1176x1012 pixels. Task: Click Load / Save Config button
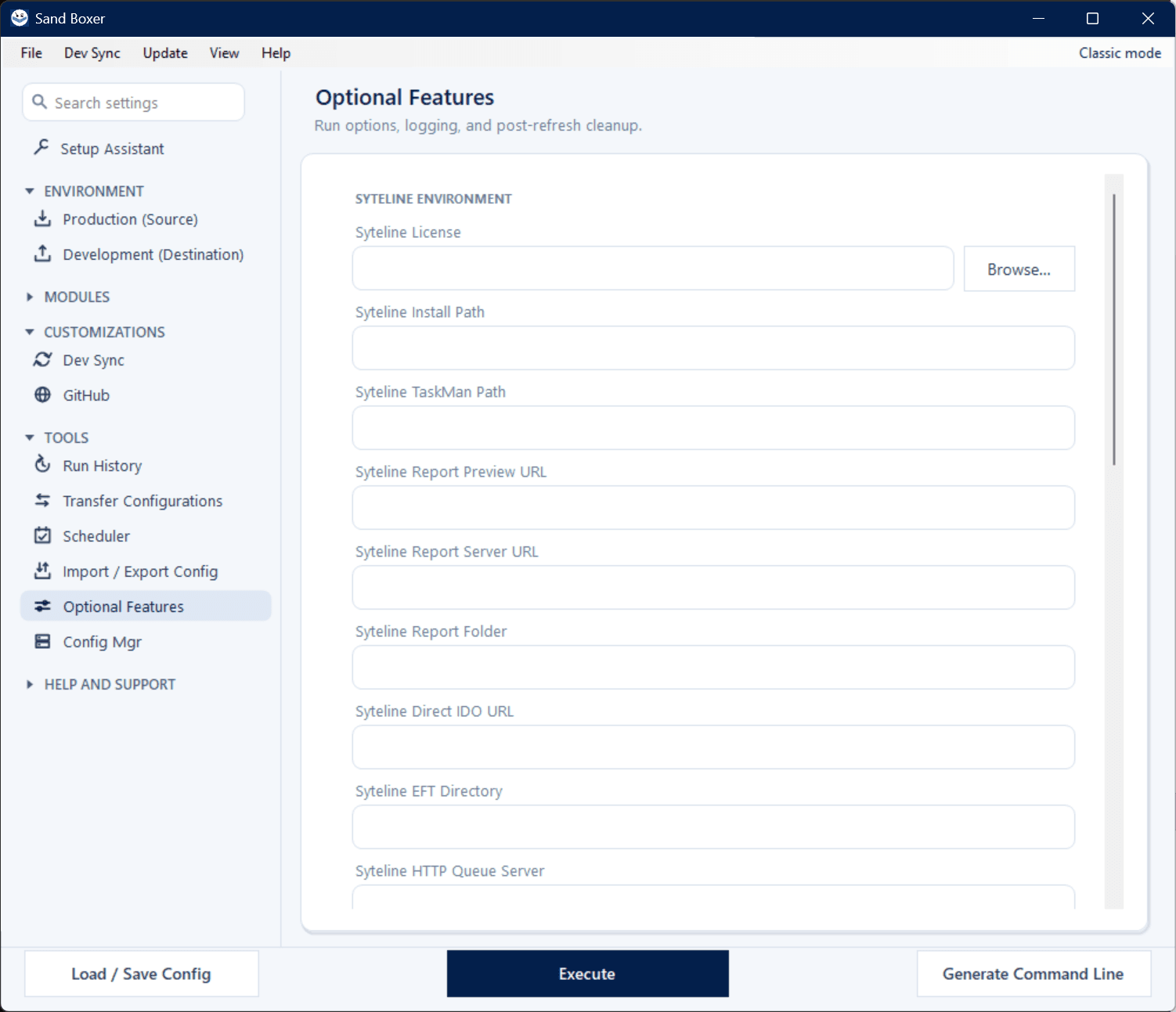[141, 974]
